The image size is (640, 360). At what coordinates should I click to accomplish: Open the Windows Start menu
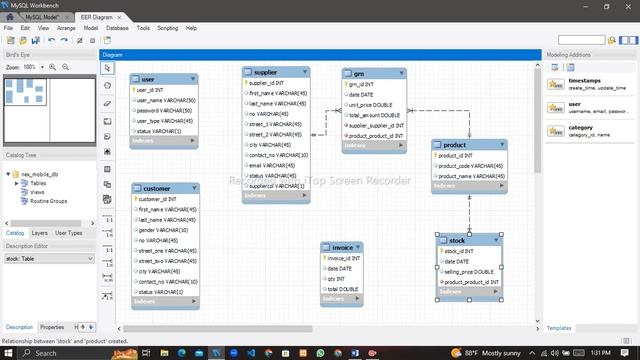pyautogui.click(x=8, y=353)
